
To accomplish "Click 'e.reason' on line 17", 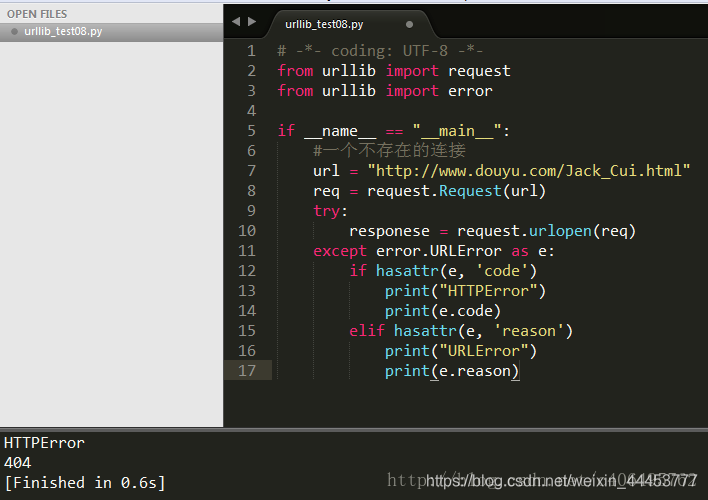I will tap(475, 371).
